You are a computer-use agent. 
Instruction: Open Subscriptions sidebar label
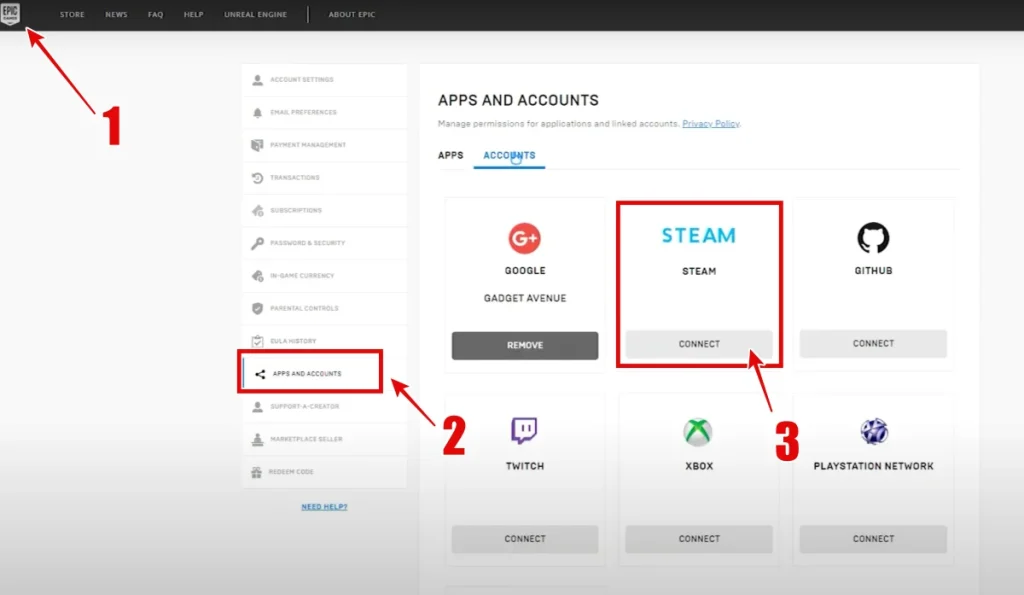(x=296, y=210)
